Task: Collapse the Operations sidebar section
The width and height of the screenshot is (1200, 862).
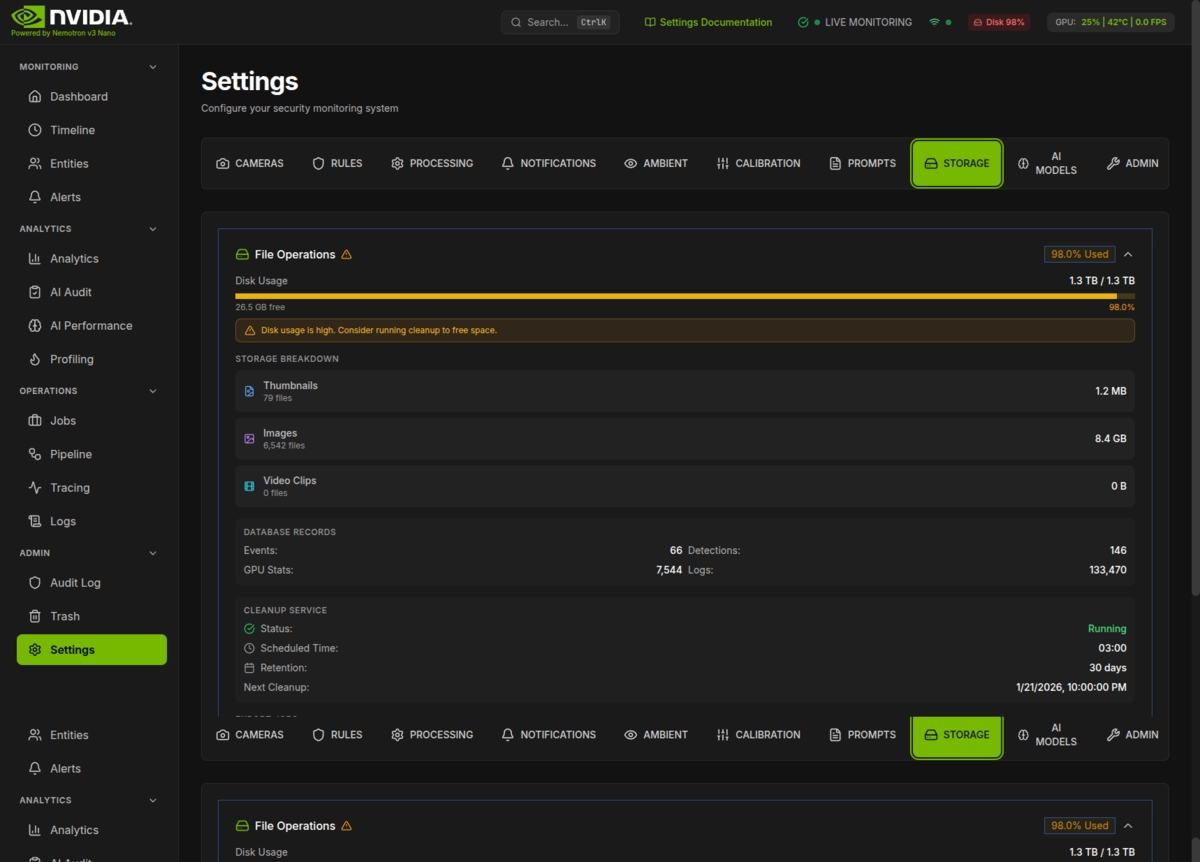Action: 153,391
